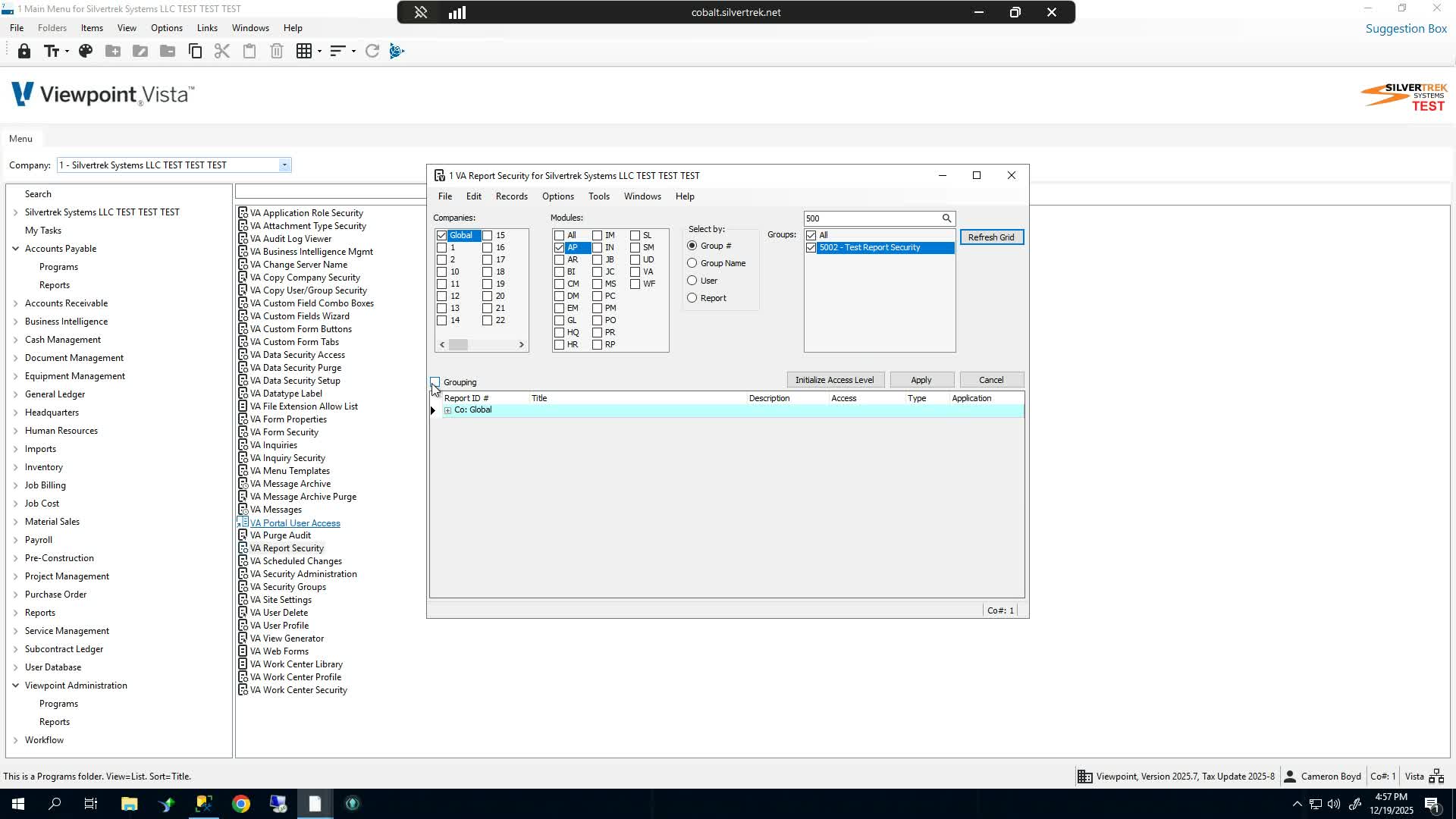The height and width of the screenshot is (819, 1456).
Task: Click the Delete trash can icon
Action: [x=277, y=51]
